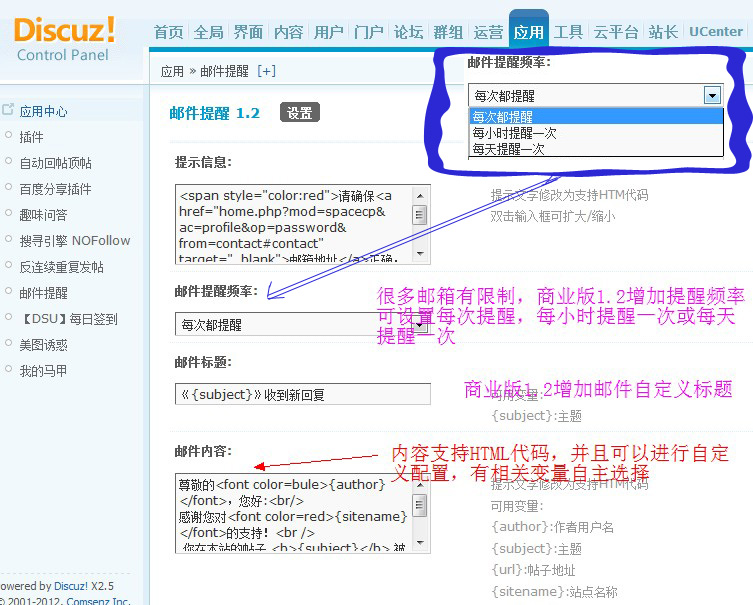753x605 pixels.
Task: Select 我的马甲 sidebar item
Action: (x=43, y=371)
